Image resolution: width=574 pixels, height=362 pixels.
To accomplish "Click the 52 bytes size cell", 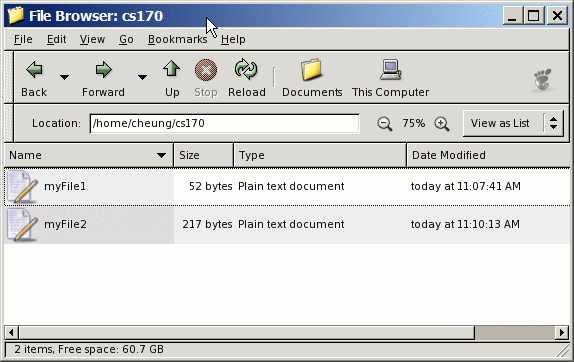I will [x=210, y=186].
